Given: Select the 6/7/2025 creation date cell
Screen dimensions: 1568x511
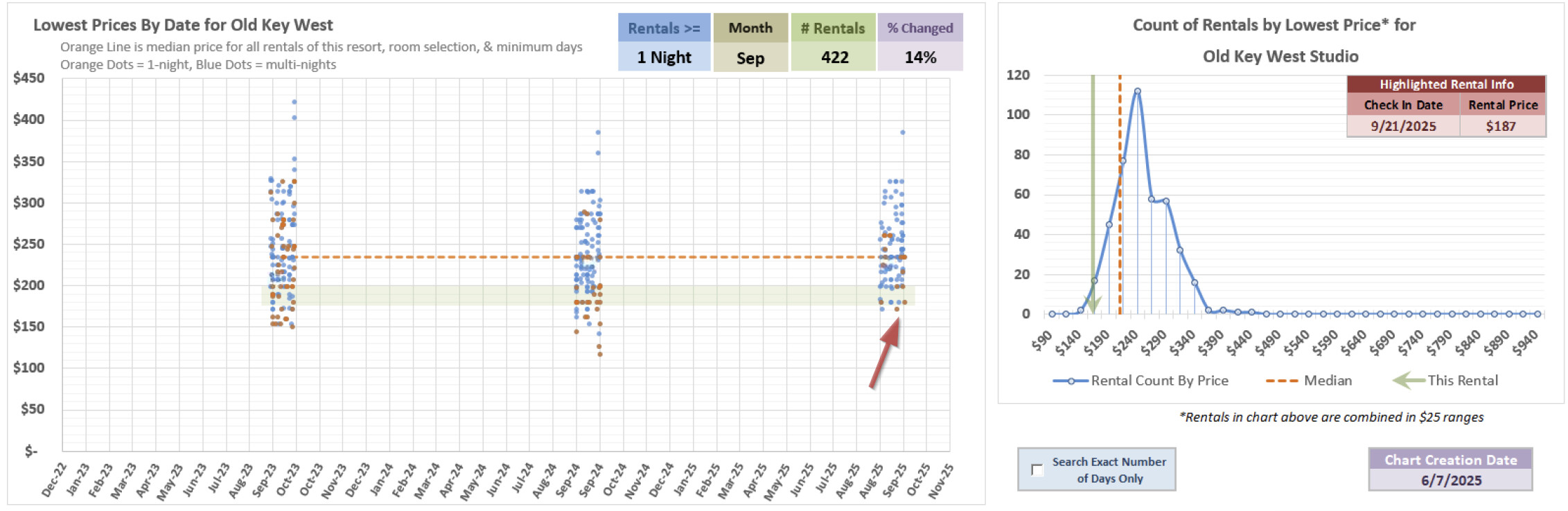Looking at the screenshot, I should pyautogui.click(x=1450, y=481).
